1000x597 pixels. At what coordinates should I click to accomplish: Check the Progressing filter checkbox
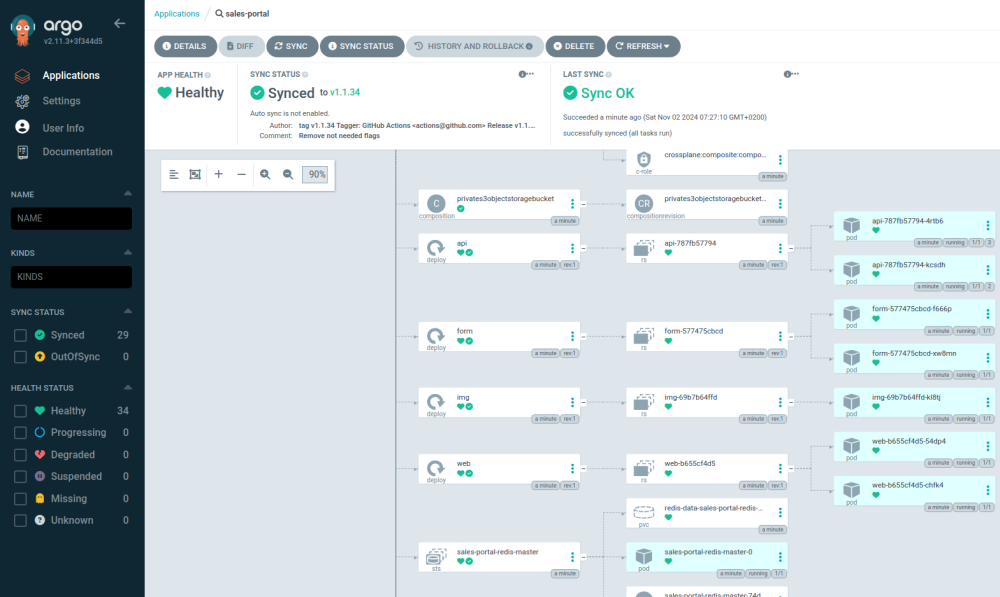(20, 433)
